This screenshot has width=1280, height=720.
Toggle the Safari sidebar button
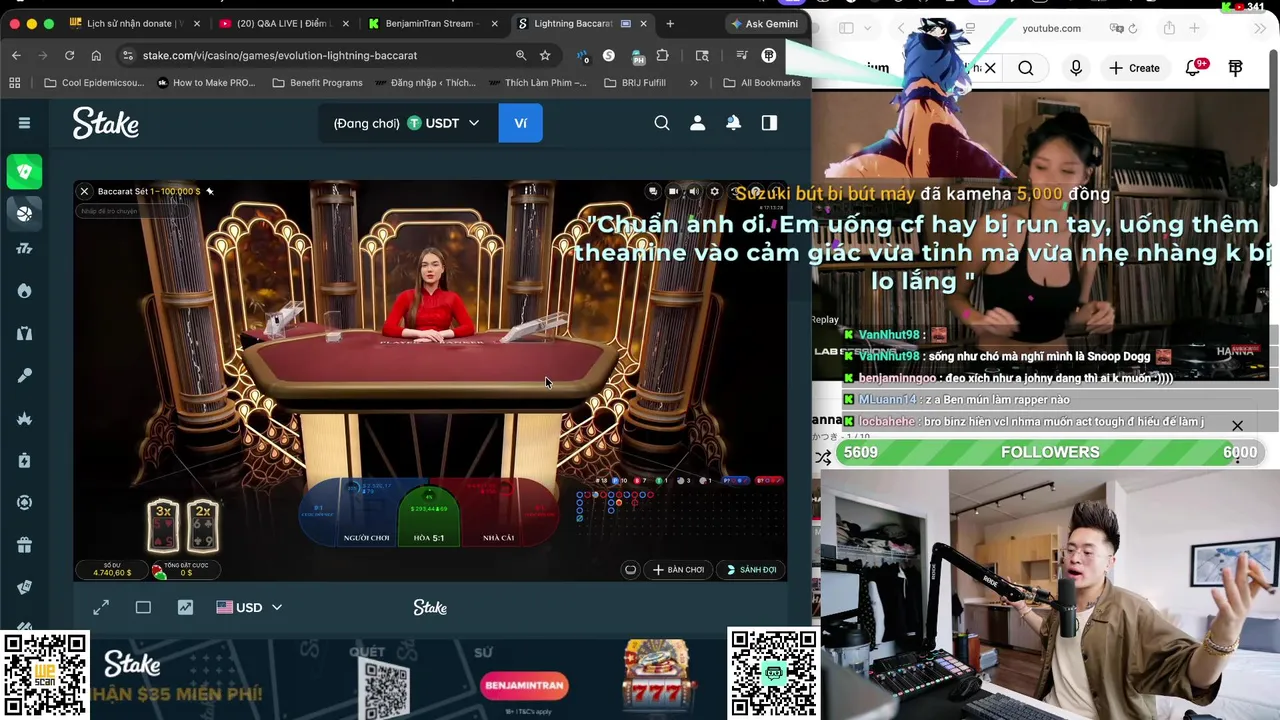pos(846,28)
